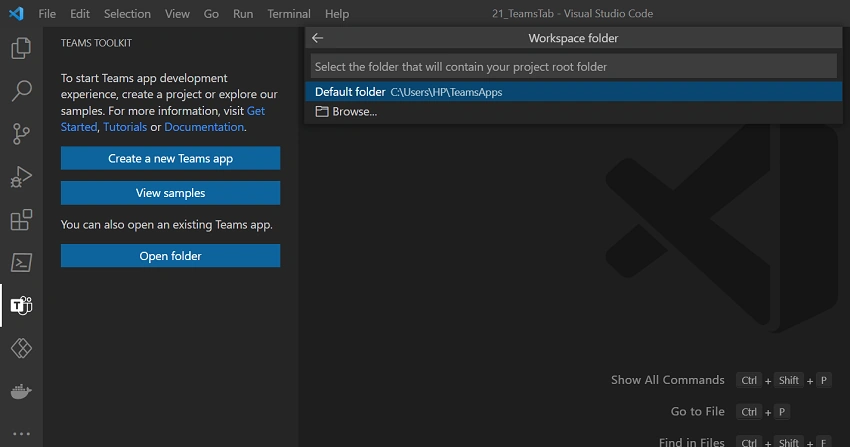The image size is (850, 447).
Task: Open the Terminal menu
Action: 289,14
